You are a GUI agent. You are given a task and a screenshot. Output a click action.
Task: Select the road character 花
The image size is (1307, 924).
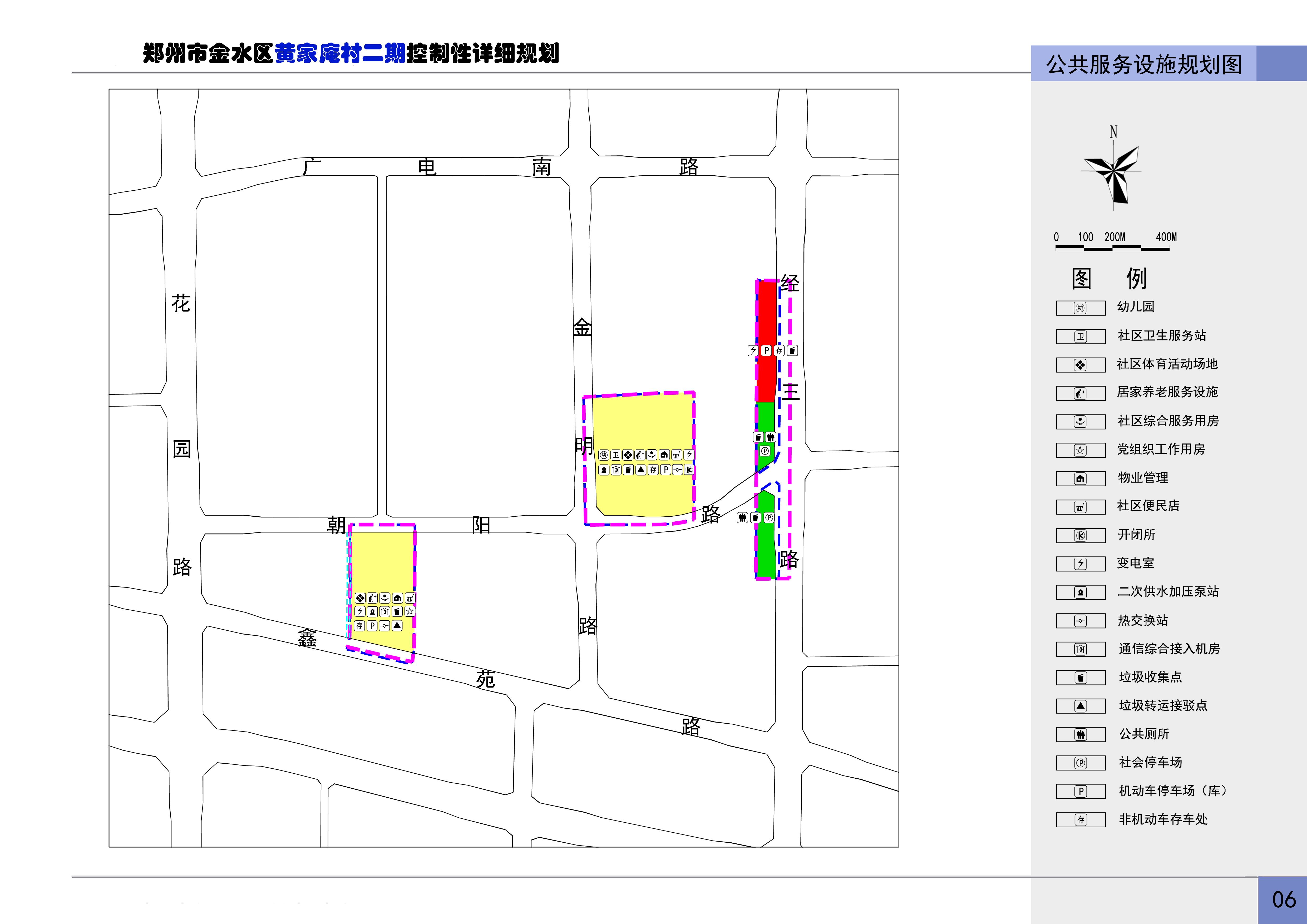(x=181, y=303)
